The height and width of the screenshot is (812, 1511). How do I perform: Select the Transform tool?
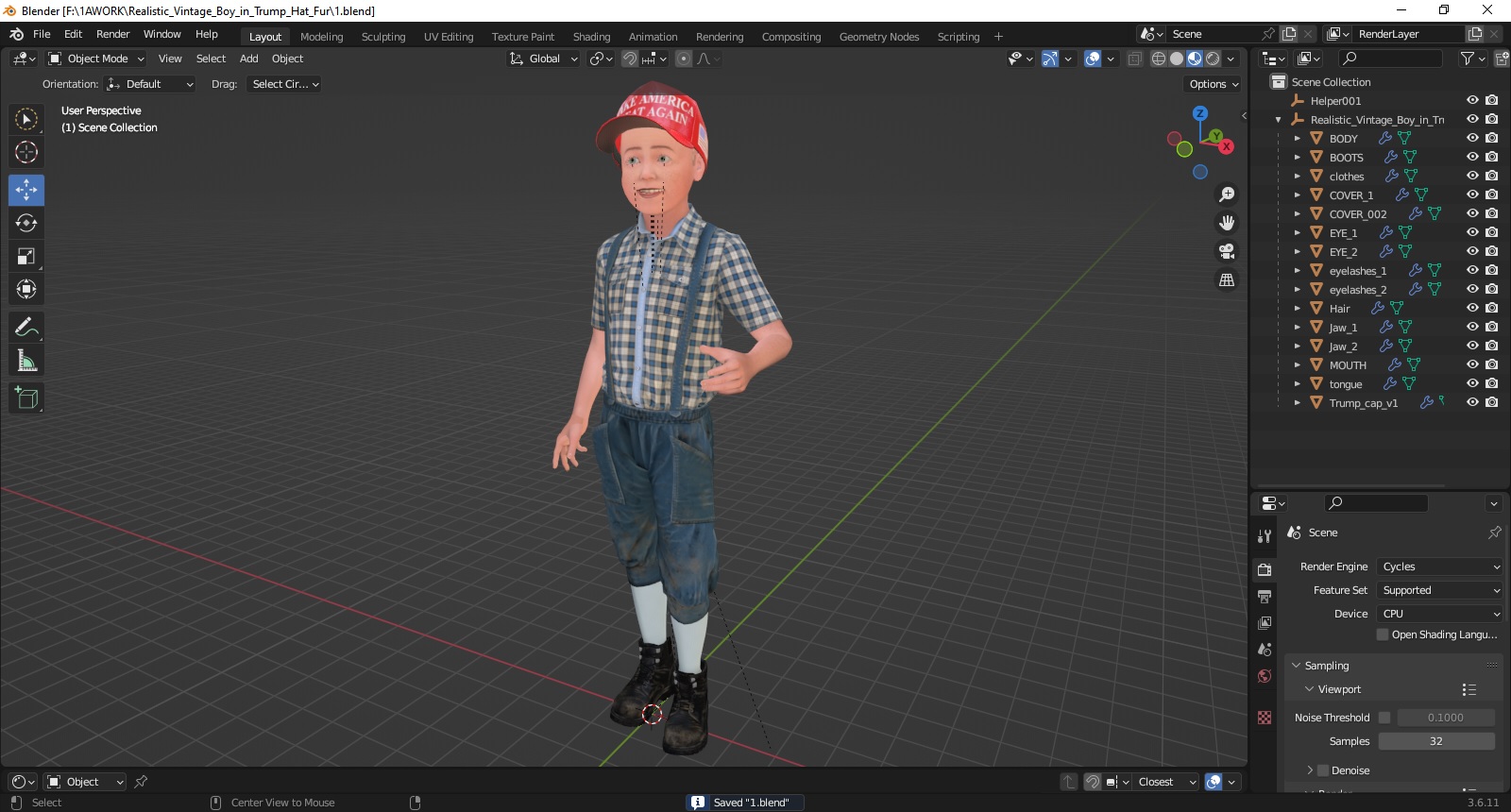(x=26, y=289)
